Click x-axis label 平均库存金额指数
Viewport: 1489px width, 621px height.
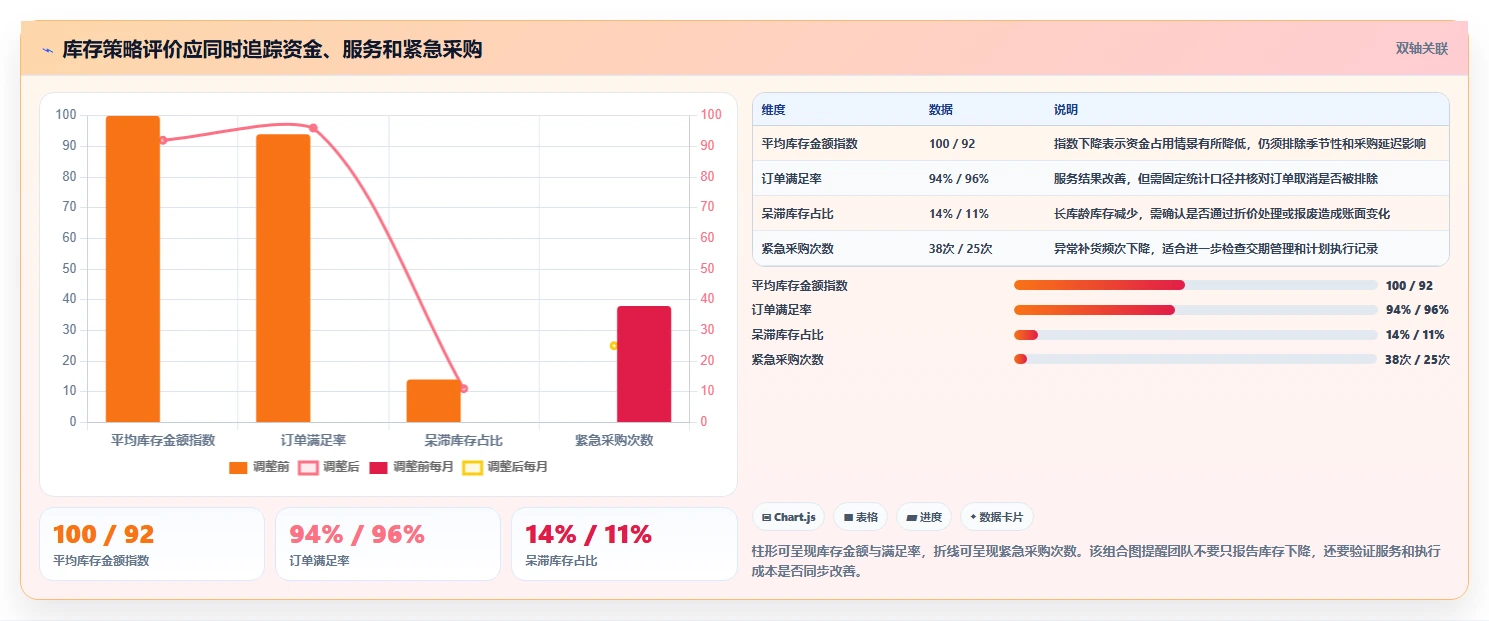click(x=163, y=440)
